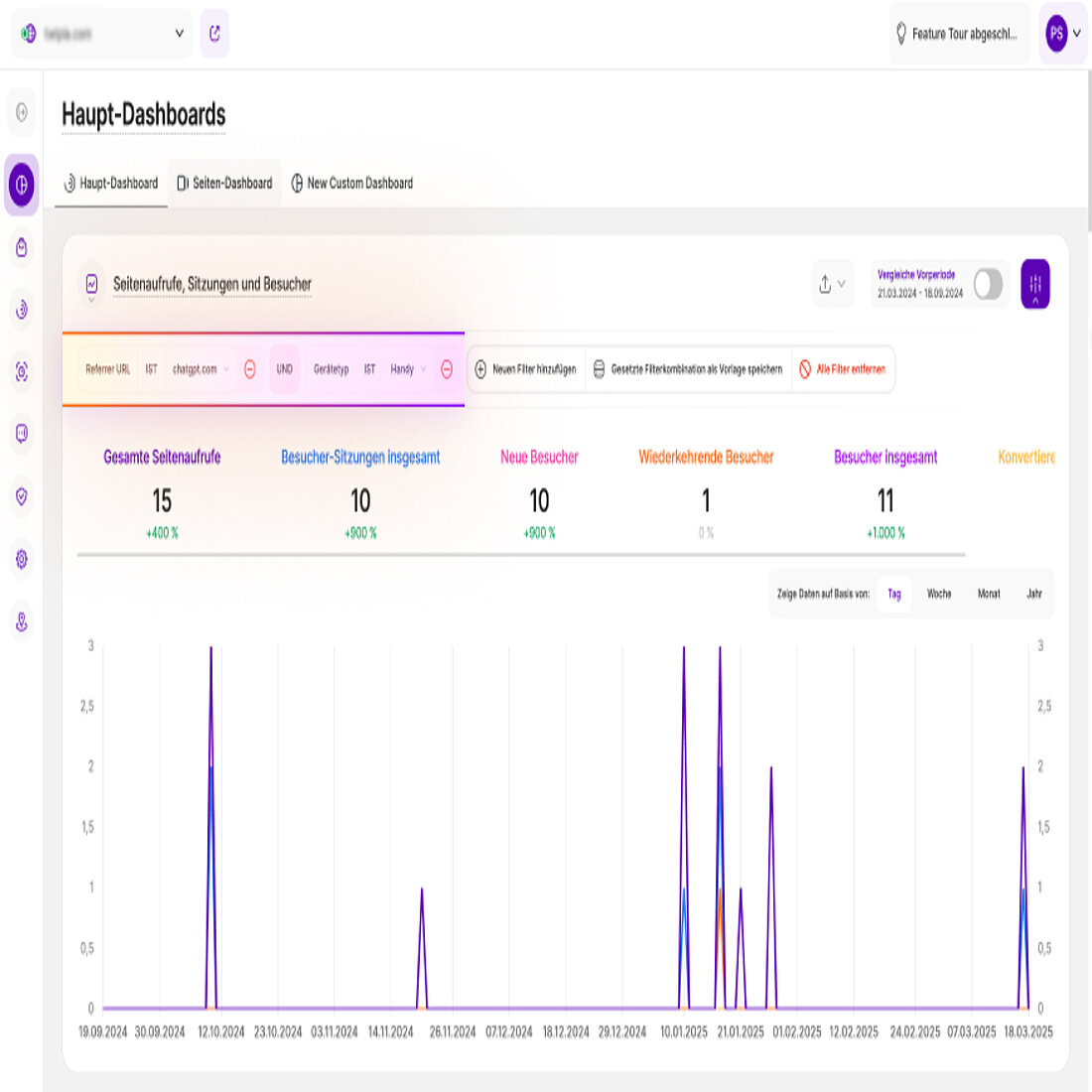Open the export/share icon above the chart
Viewport: 1092px width, 1092px height.
click(x=827, y=284)
